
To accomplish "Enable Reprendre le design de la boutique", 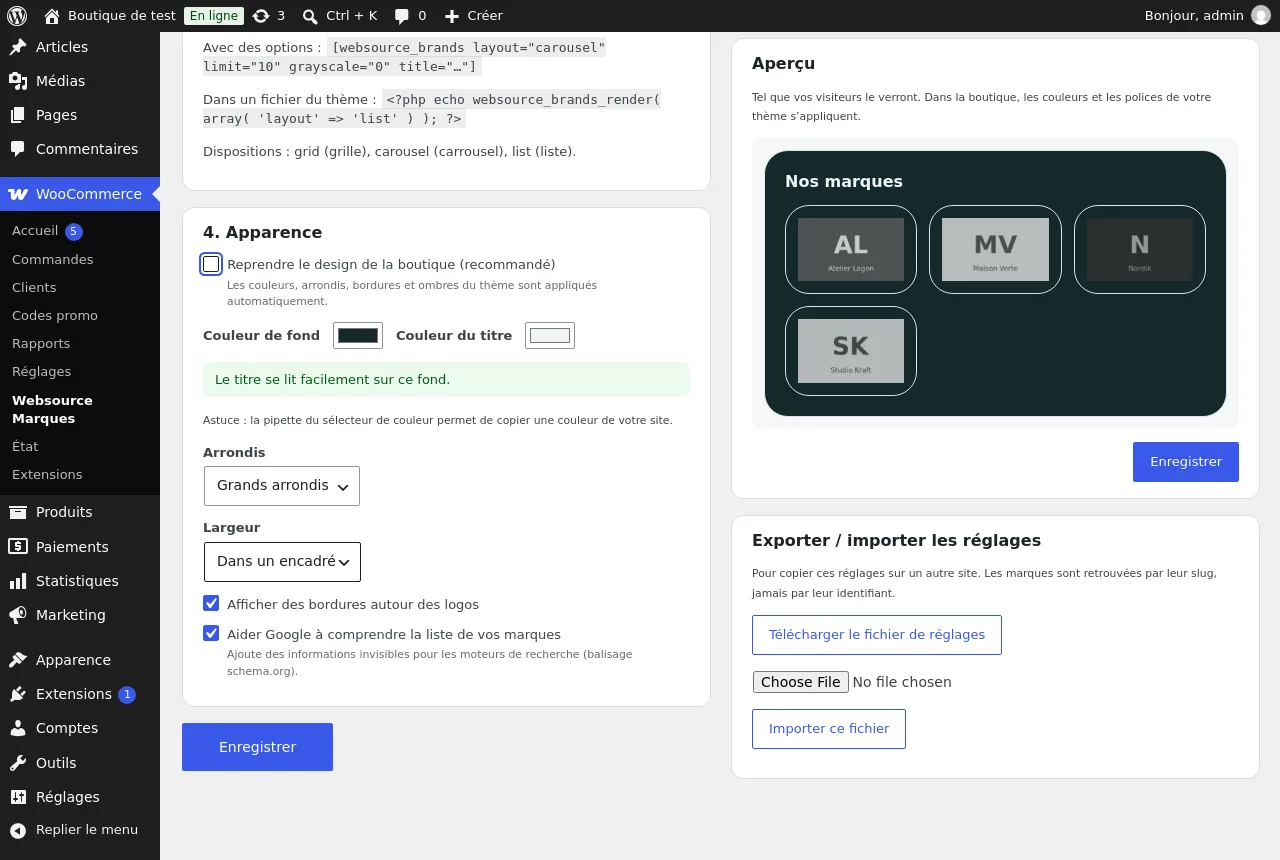I will coord(211,264).
